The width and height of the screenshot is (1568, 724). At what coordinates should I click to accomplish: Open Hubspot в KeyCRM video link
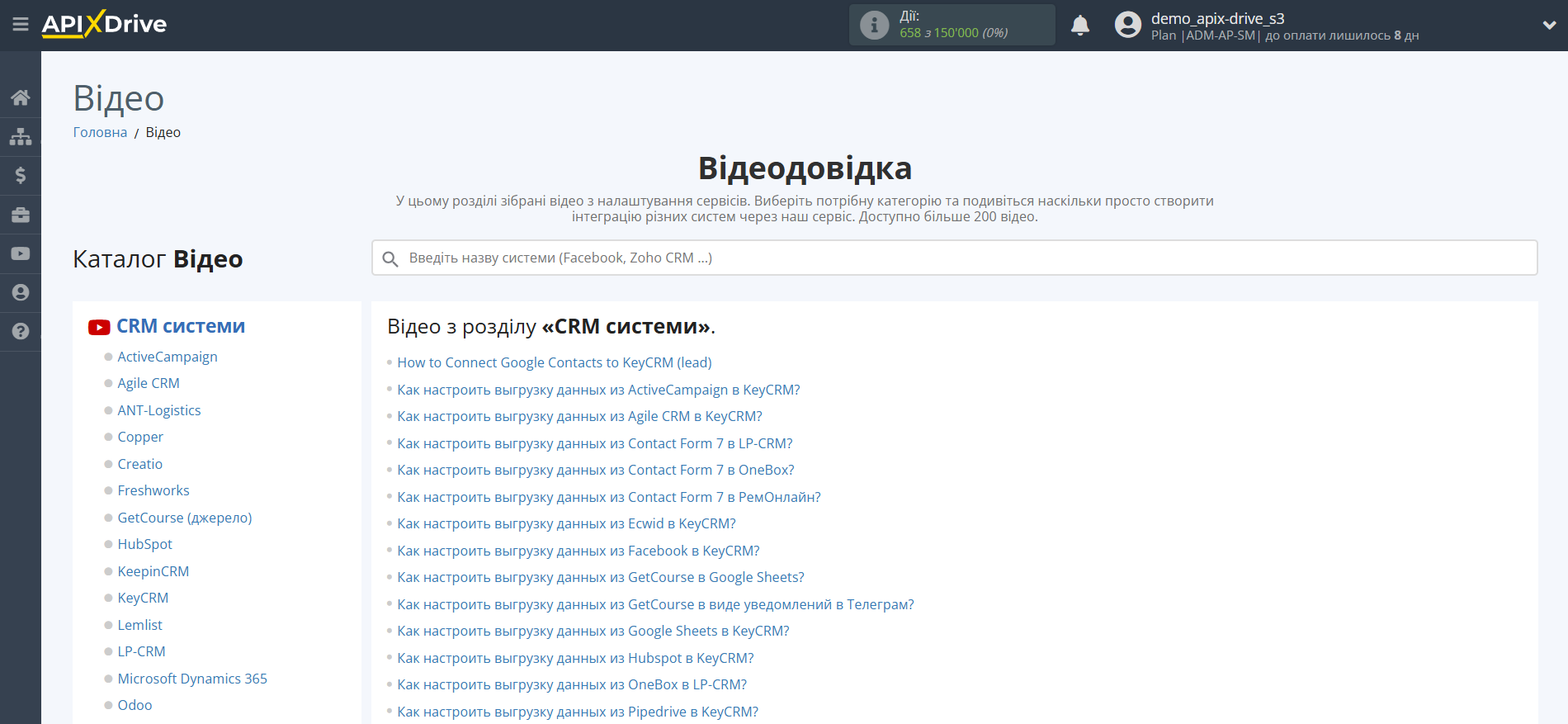tap(576, 658)
